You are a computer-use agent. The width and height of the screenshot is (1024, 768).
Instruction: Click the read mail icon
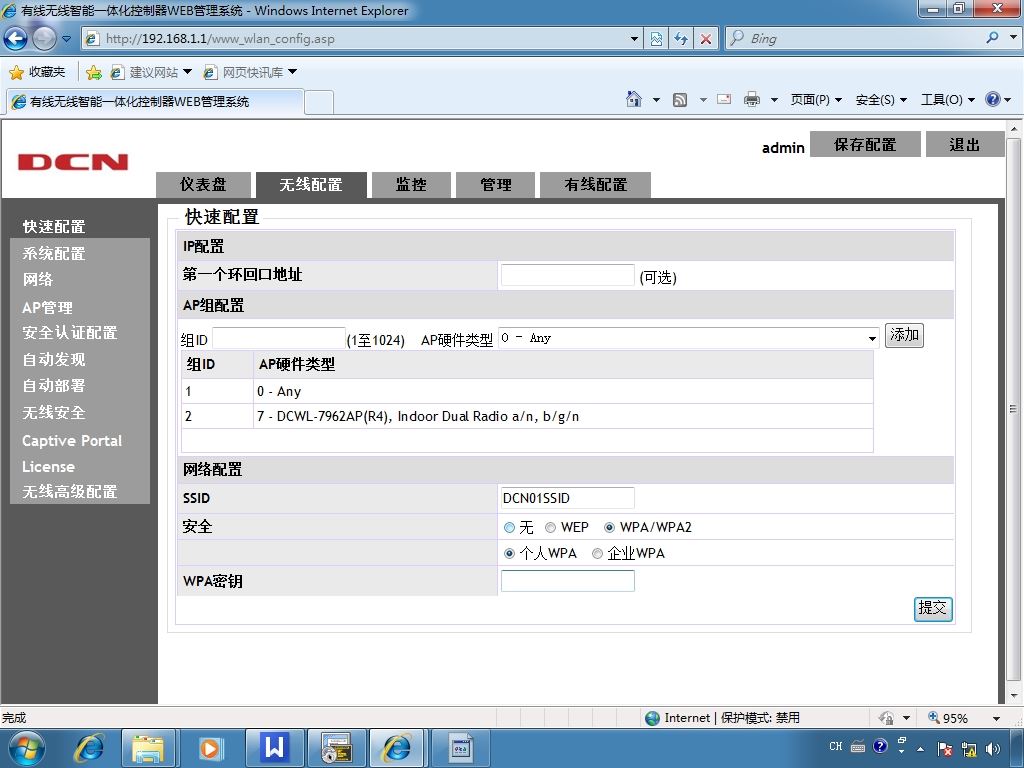click(x=724, y=99)
